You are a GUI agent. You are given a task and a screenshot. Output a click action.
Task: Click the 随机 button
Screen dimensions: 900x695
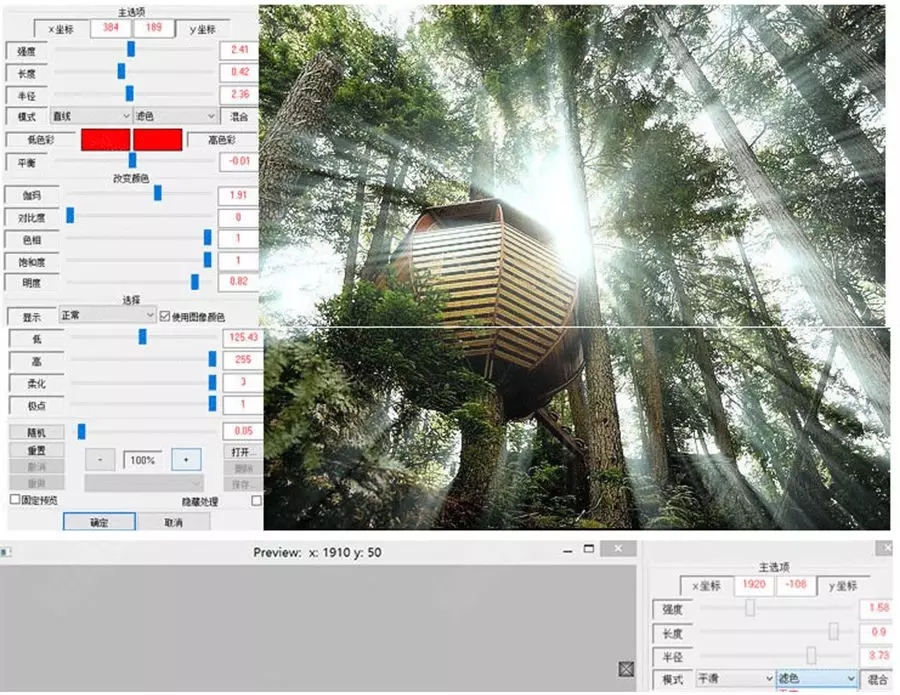(x=37, y=432)
